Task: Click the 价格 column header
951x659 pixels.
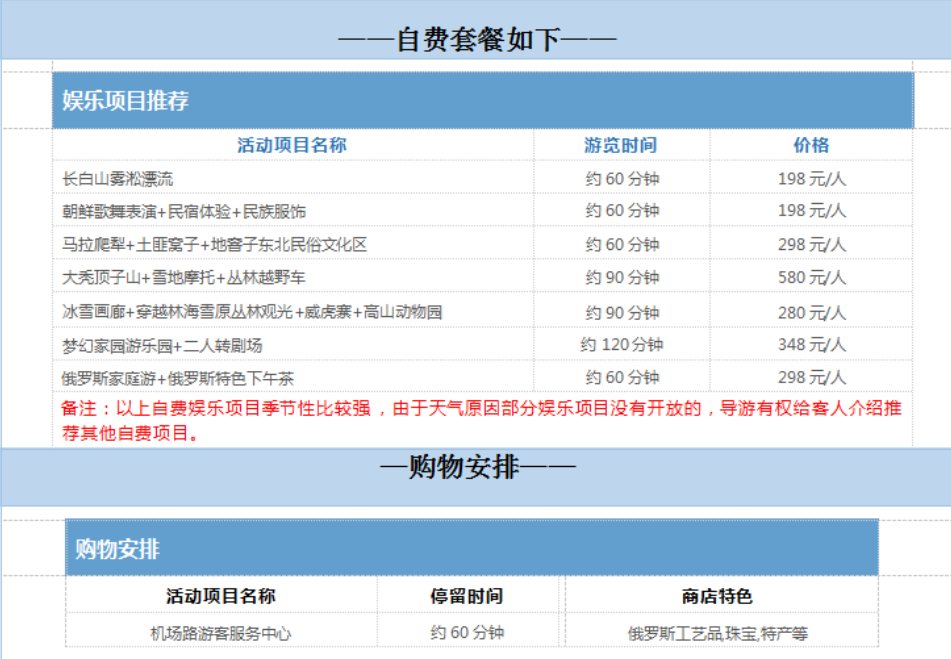Action: [811, 145]
